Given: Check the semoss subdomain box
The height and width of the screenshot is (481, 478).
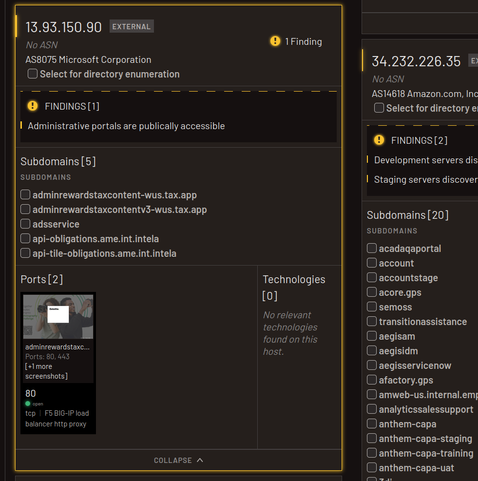Looking at the screenshot, I should click(372, 307).
